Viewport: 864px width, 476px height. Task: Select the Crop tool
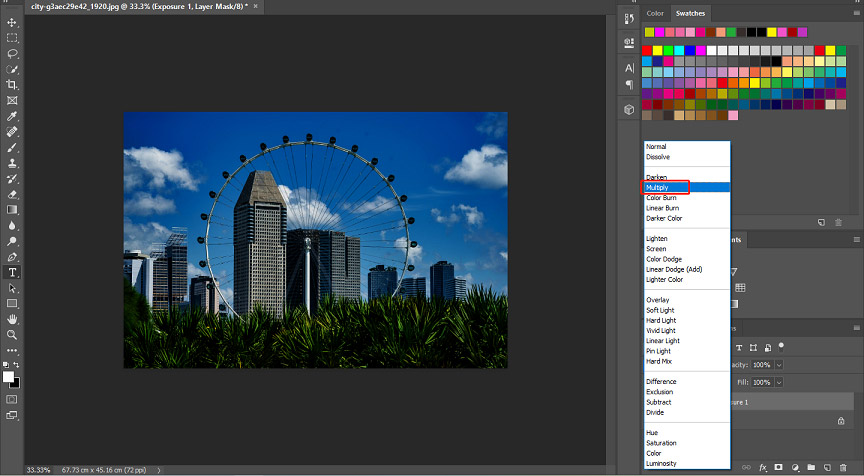[12, 85]
